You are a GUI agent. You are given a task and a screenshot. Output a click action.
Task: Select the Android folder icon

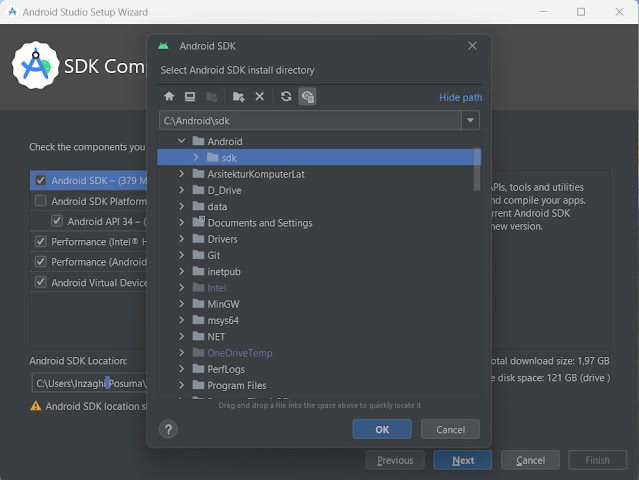coord(198,141)
